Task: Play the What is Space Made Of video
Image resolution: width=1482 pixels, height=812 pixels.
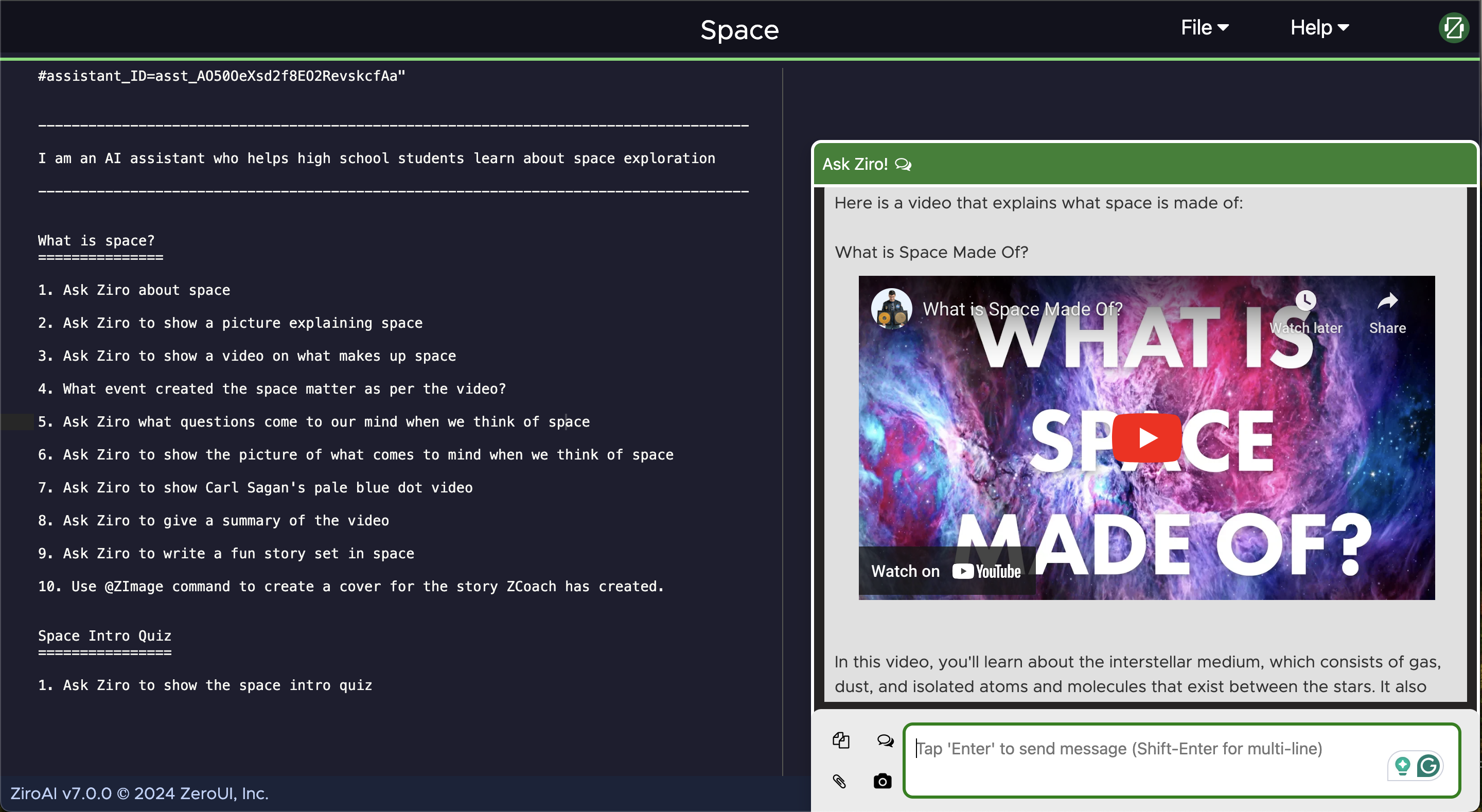Action: click(x=1146, y=438)
